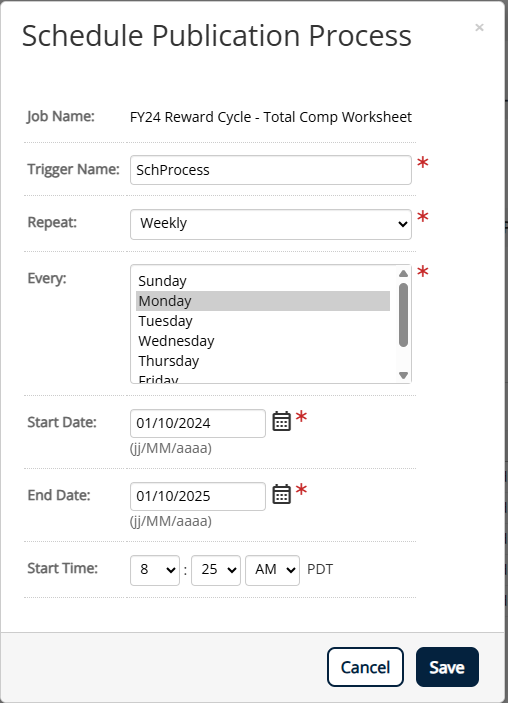Click the day list scrollbar thumb
The width and height of the screenshot is (508, 703).
click(x=403, y=315)
